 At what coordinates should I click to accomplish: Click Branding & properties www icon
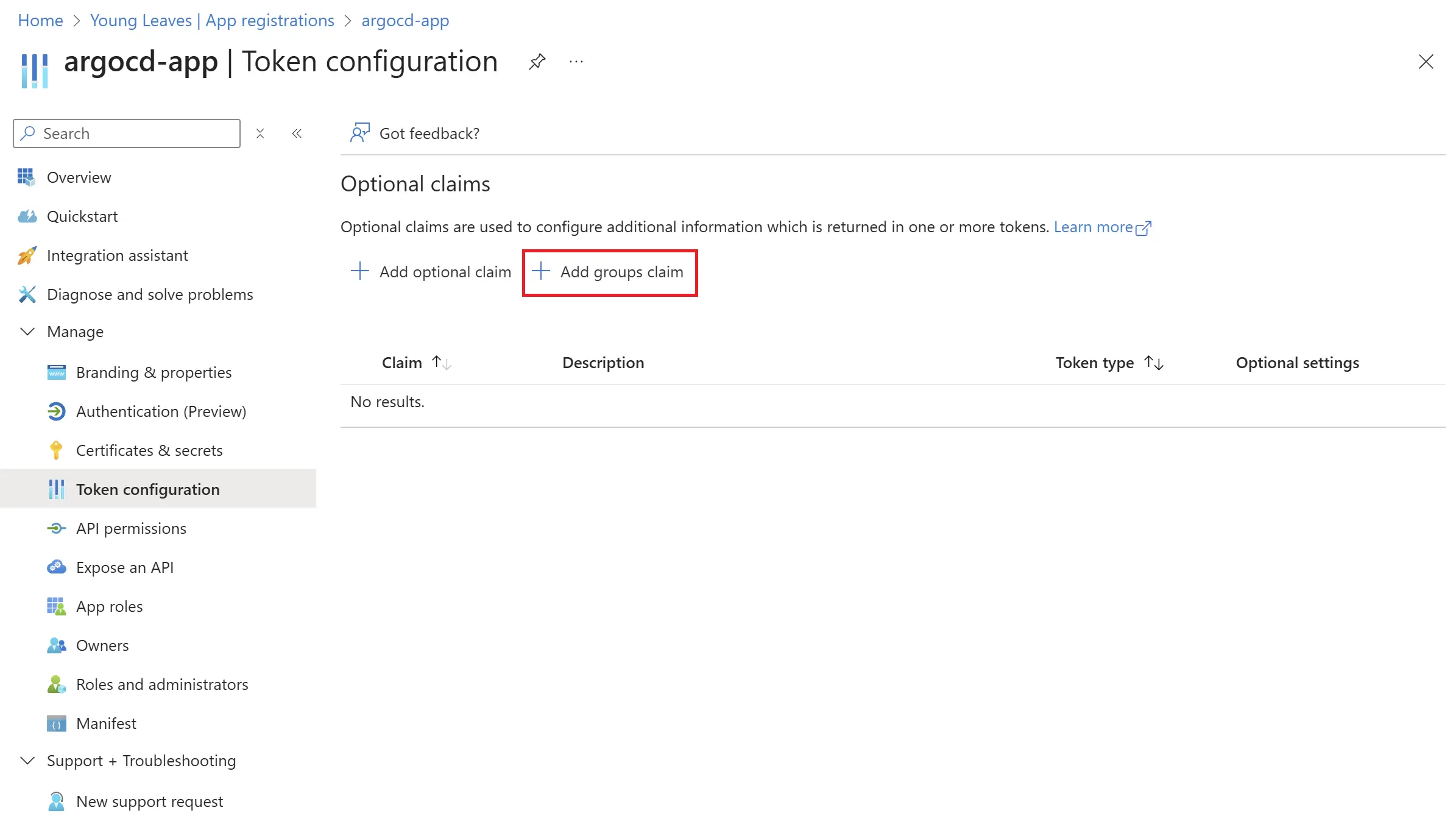[56, 372]
